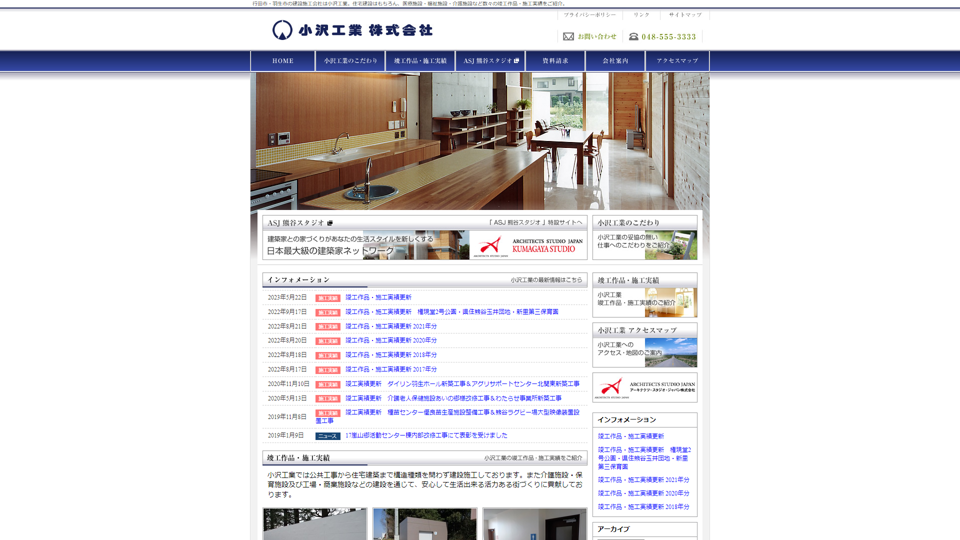Click the envelope お問い合わせ contact icon
This screenshot has width=960, height=540.
568,37
